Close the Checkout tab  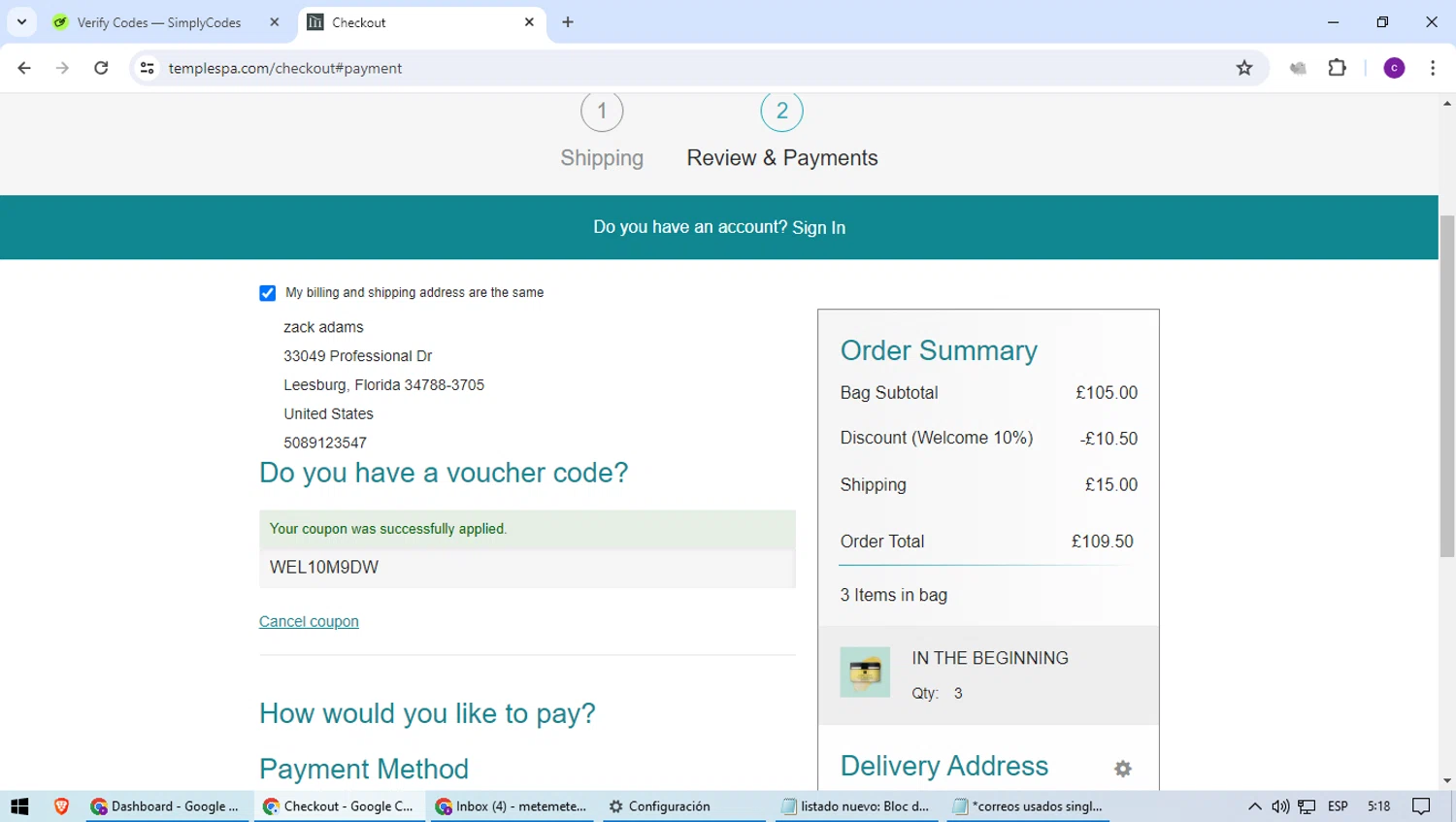[x=529, y=22]
